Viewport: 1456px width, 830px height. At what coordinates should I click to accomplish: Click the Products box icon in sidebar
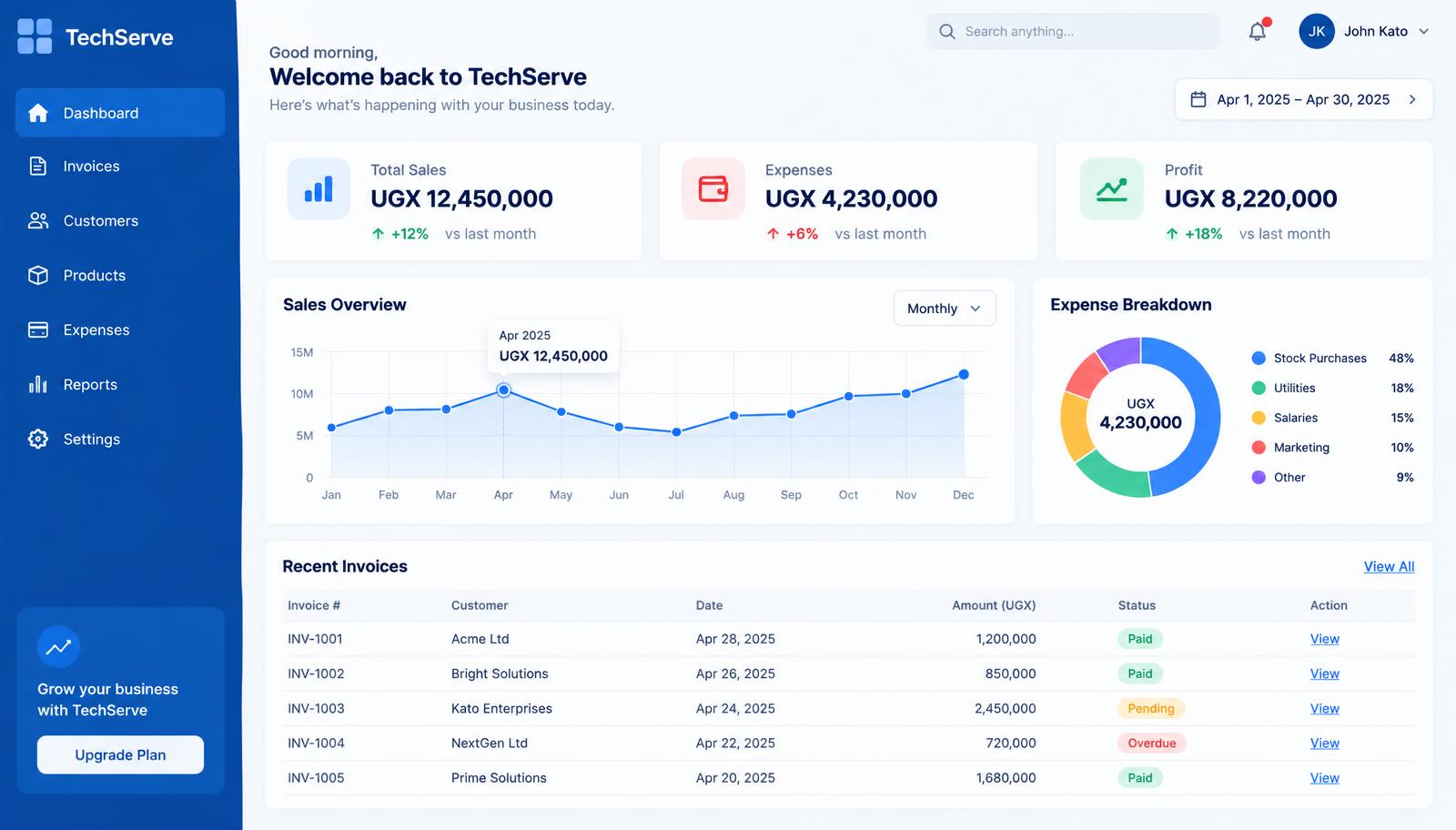coord(38,275)
